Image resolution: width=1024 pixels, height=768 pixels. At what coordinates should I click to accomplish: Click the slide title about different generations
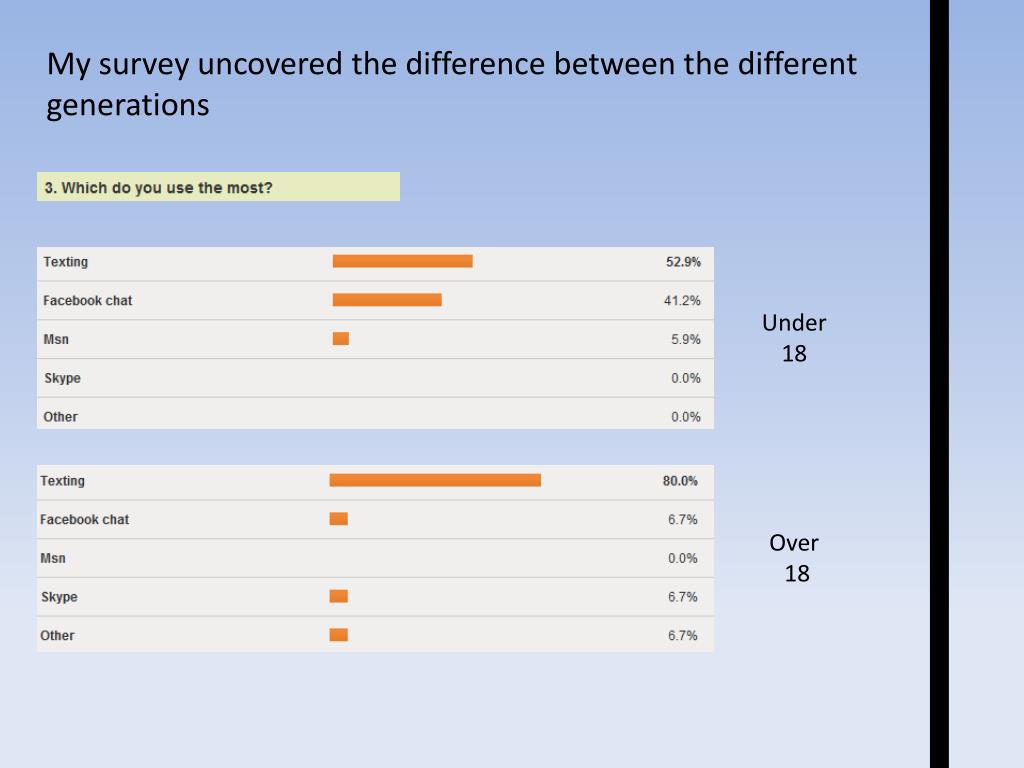coord(451,84)
